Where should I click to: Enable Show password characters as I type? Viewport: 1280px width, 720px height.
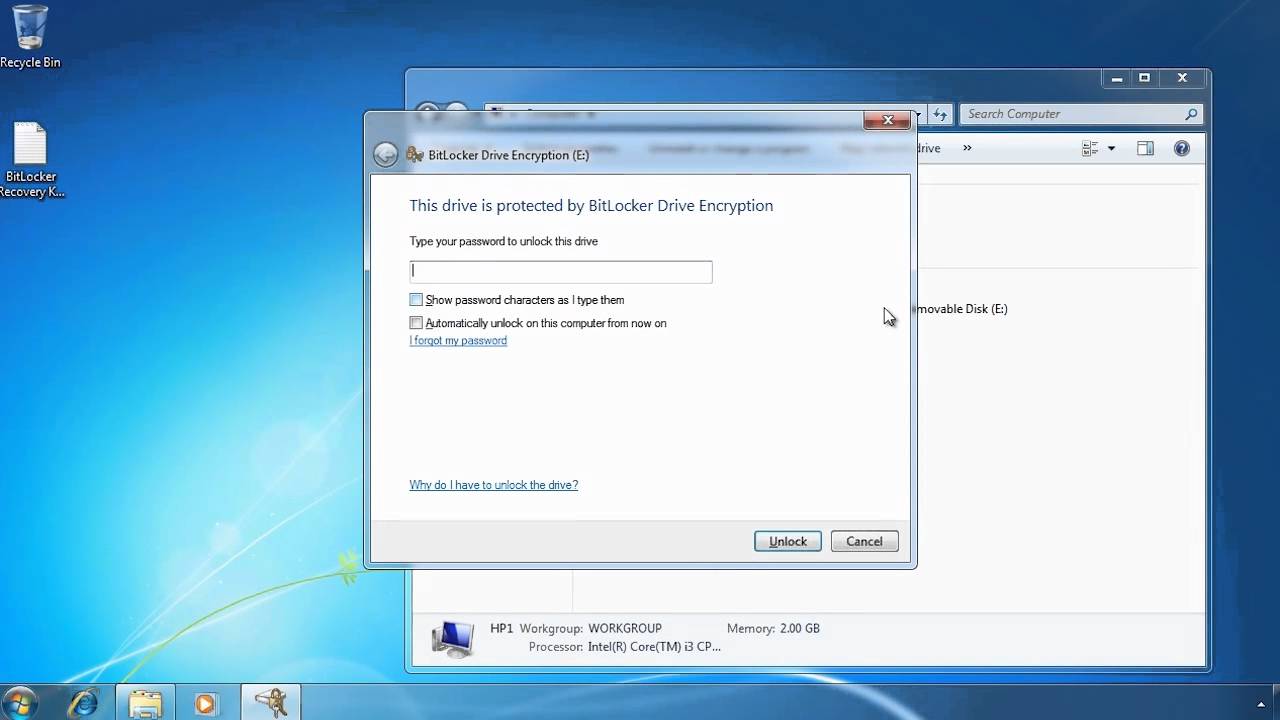pyautogui.click(x=416, y=300)
